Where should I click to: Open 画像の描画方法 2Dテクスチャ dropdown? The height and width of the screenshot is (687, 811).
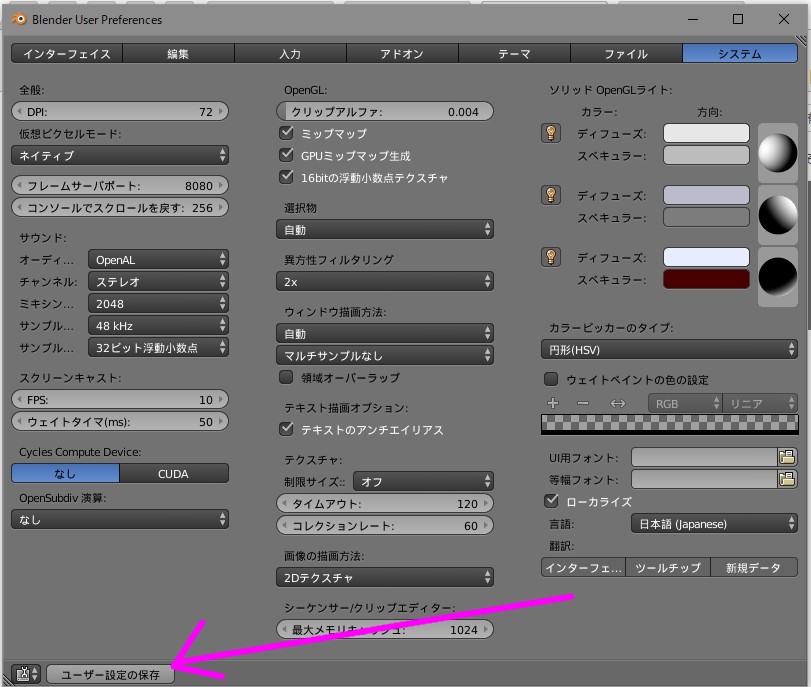(x=385, y=577)
